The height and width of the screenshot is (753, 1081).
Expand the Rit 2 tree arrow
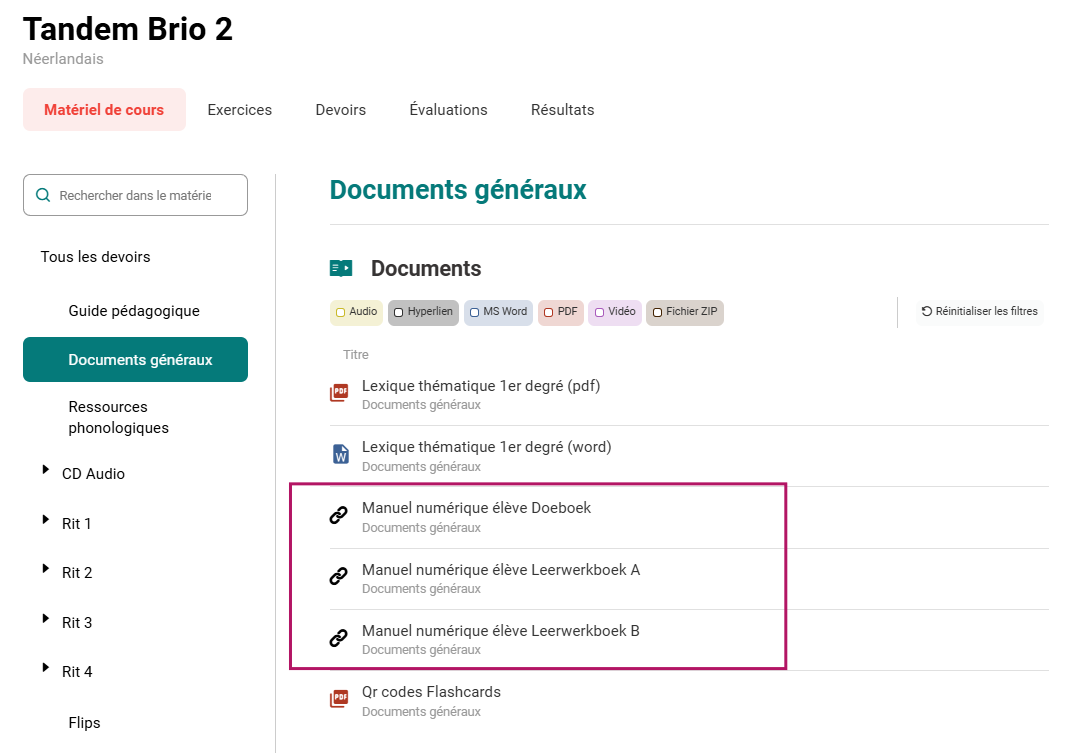tap(46, 568)
